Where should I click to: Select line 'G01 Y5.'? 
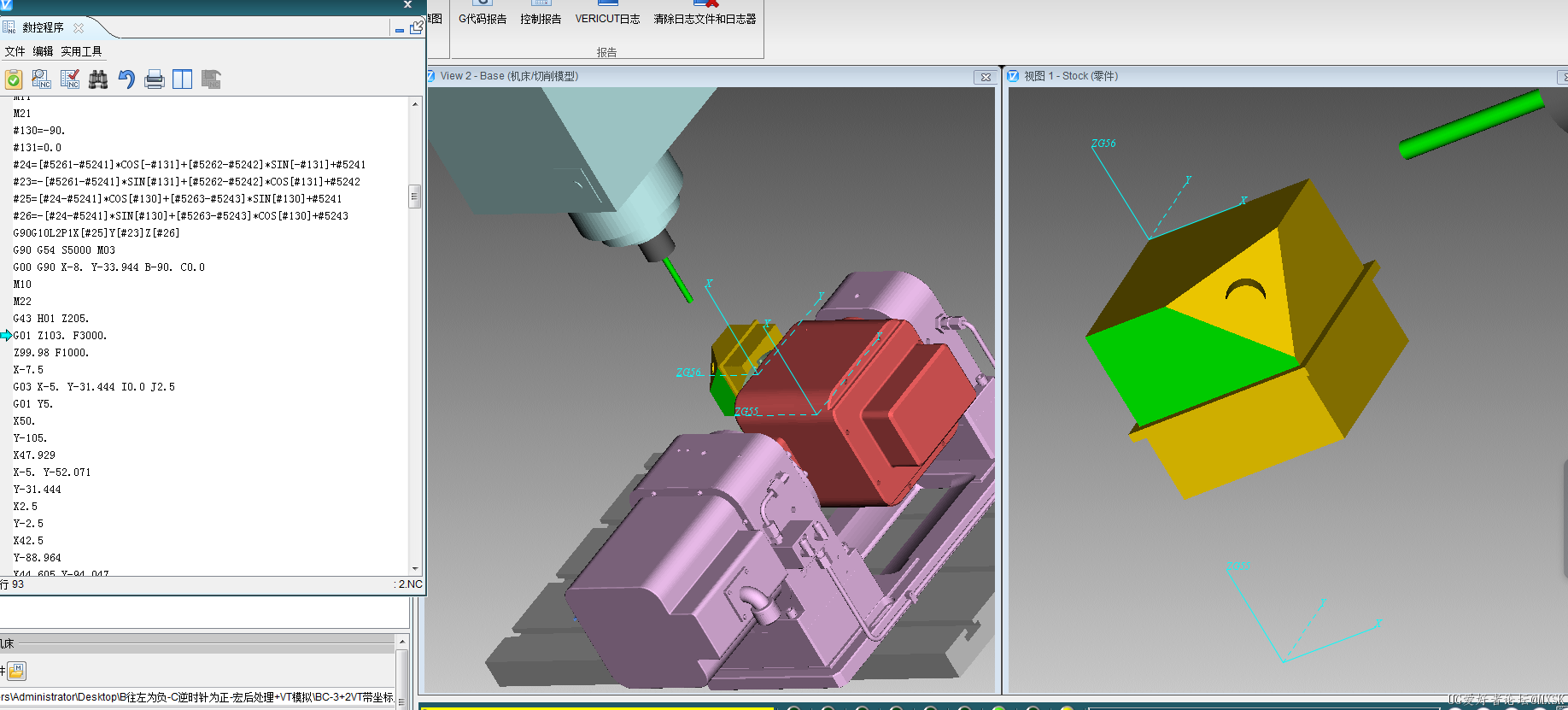[x=33, y=404]
